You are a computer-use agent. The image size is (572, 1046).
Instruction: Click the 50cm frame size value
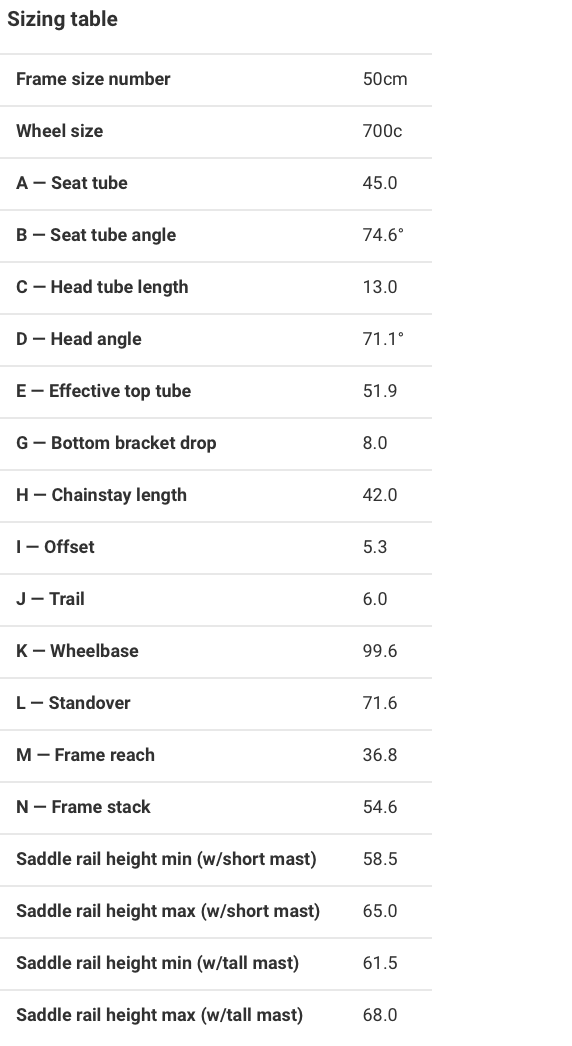(384, 79)
